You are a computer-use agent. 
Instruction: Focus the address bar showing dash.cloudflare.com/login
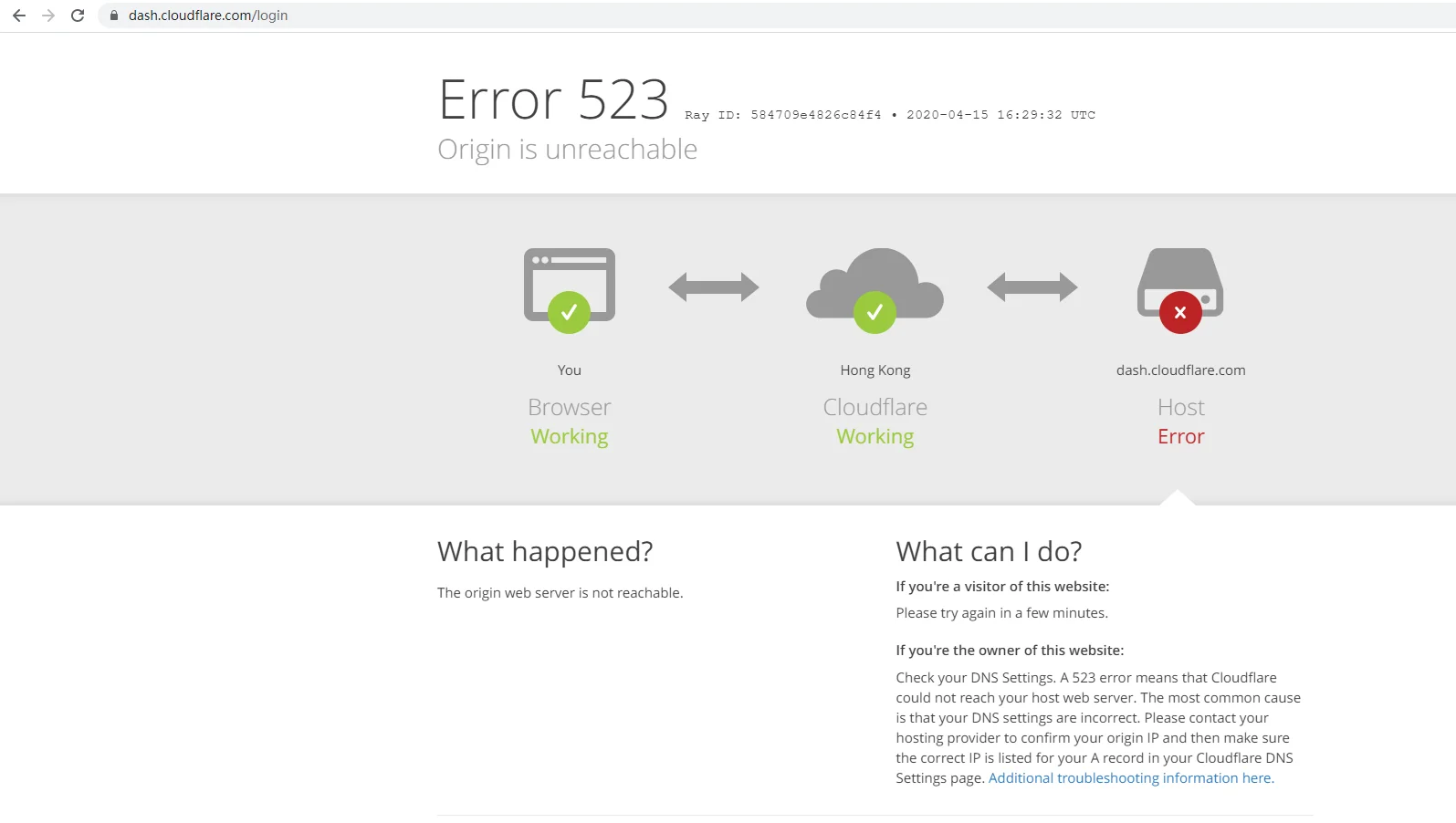coord(776,16)
